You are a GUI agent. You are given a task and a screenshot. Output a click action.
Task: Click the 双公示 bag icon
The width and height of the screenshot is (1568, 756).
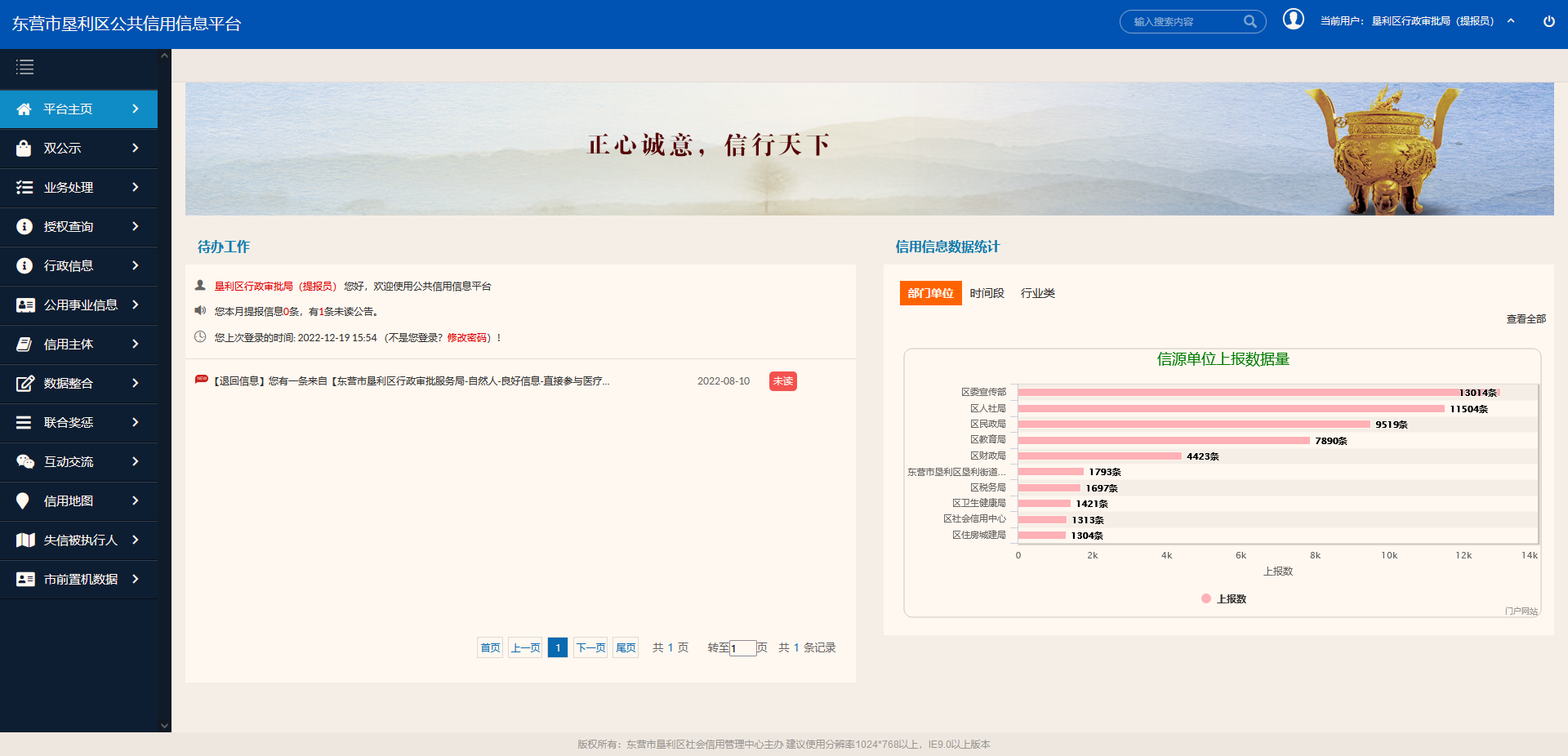(24, 149)
